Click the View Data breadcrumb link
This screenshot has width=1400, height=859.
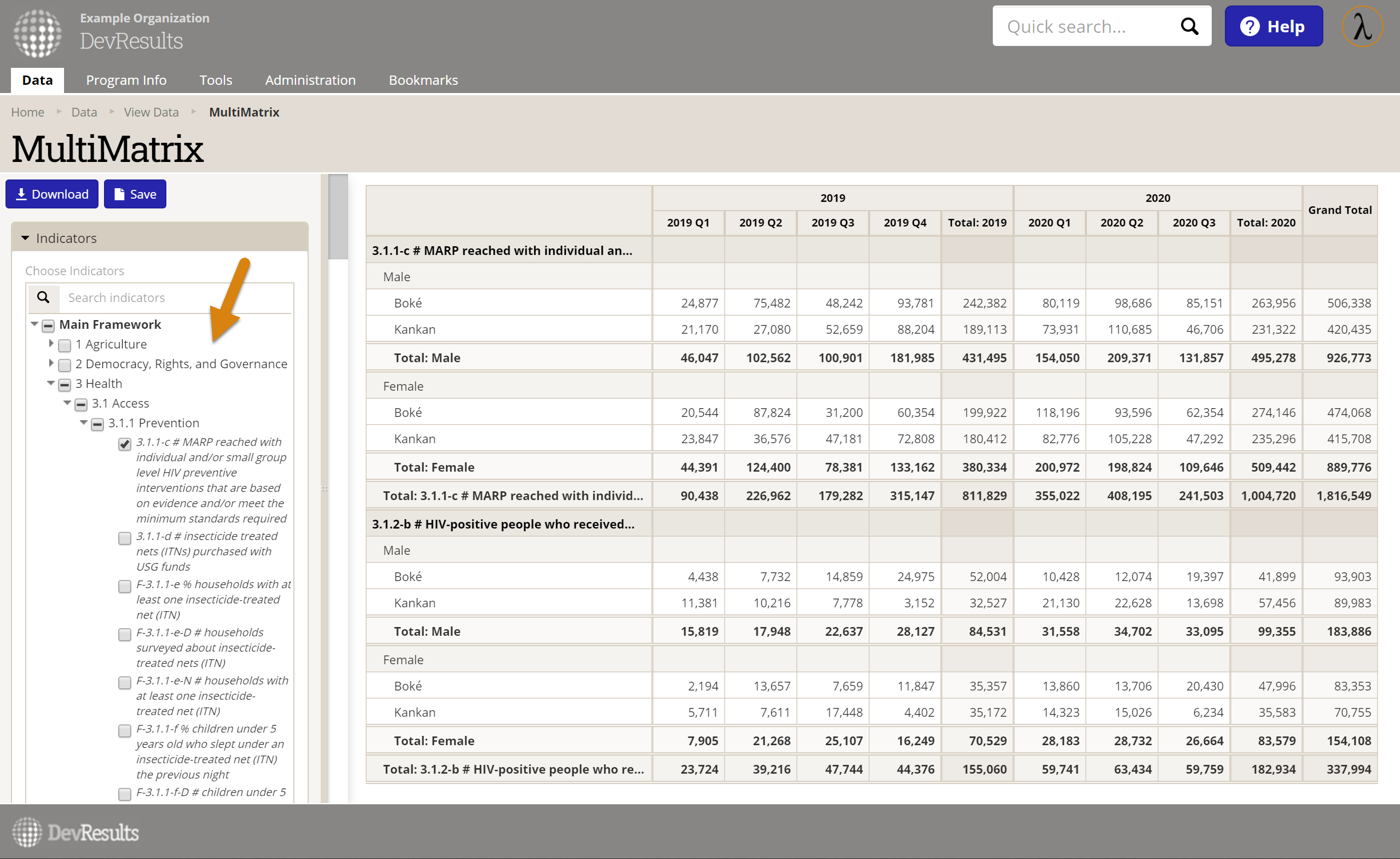(x=151, y=112)
